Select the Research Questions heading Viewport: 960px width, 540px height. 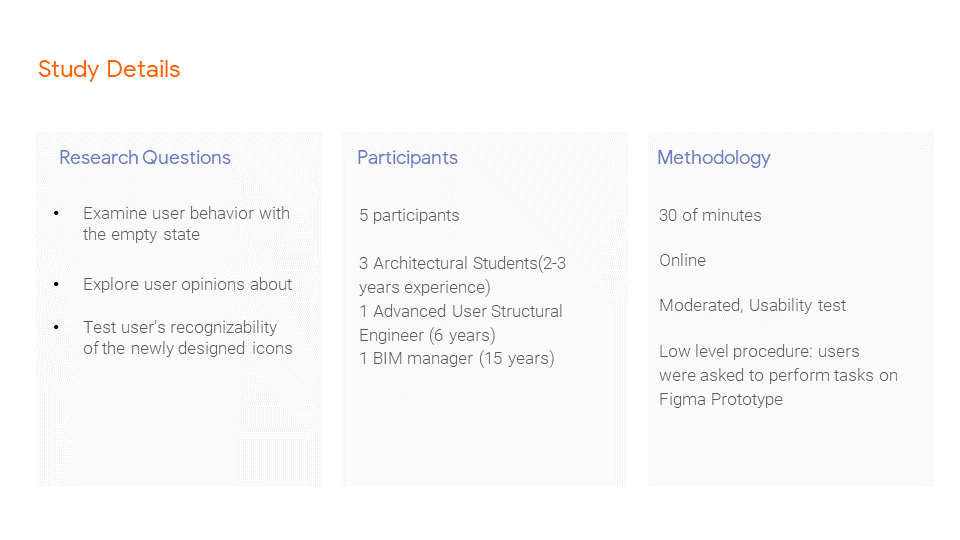(145, 157)
